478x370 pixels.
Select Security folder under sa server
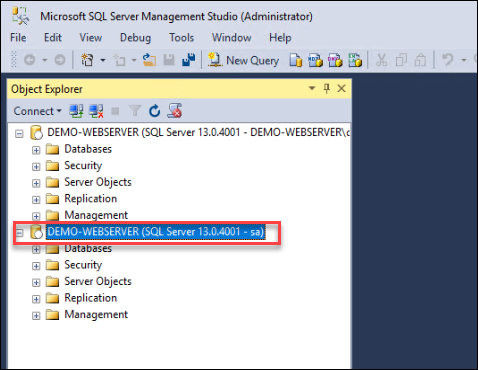click(x=83, y=265)
